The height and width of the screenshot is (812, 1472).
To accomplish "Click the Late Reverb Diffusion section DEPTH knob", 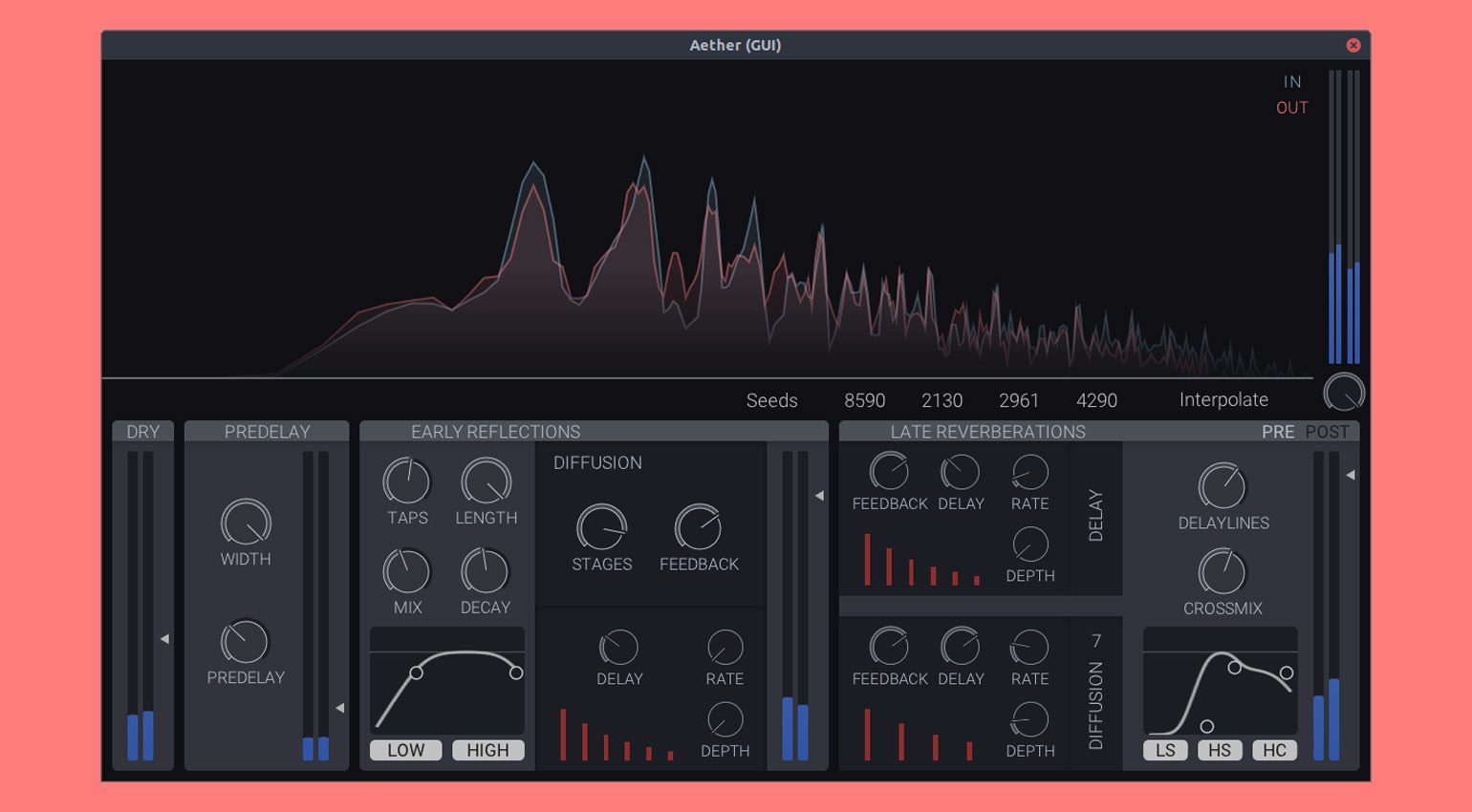I will [1029, 719].
